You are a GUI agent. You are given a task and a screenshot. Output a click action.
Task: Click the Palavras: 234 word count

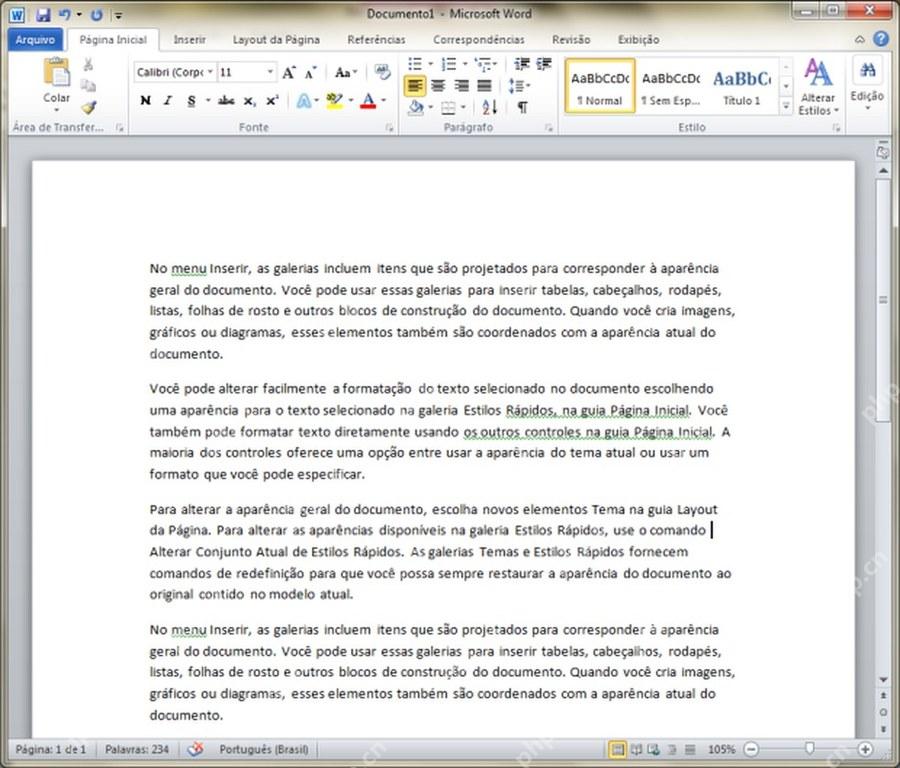click(137, 749)
